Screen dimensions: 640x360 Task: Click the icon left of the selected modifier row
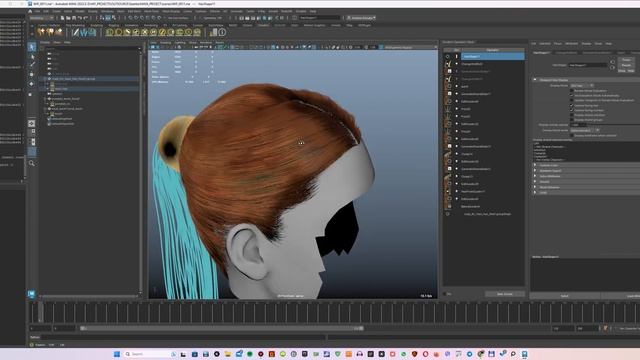pyautogui.click(x=448, y=56)
